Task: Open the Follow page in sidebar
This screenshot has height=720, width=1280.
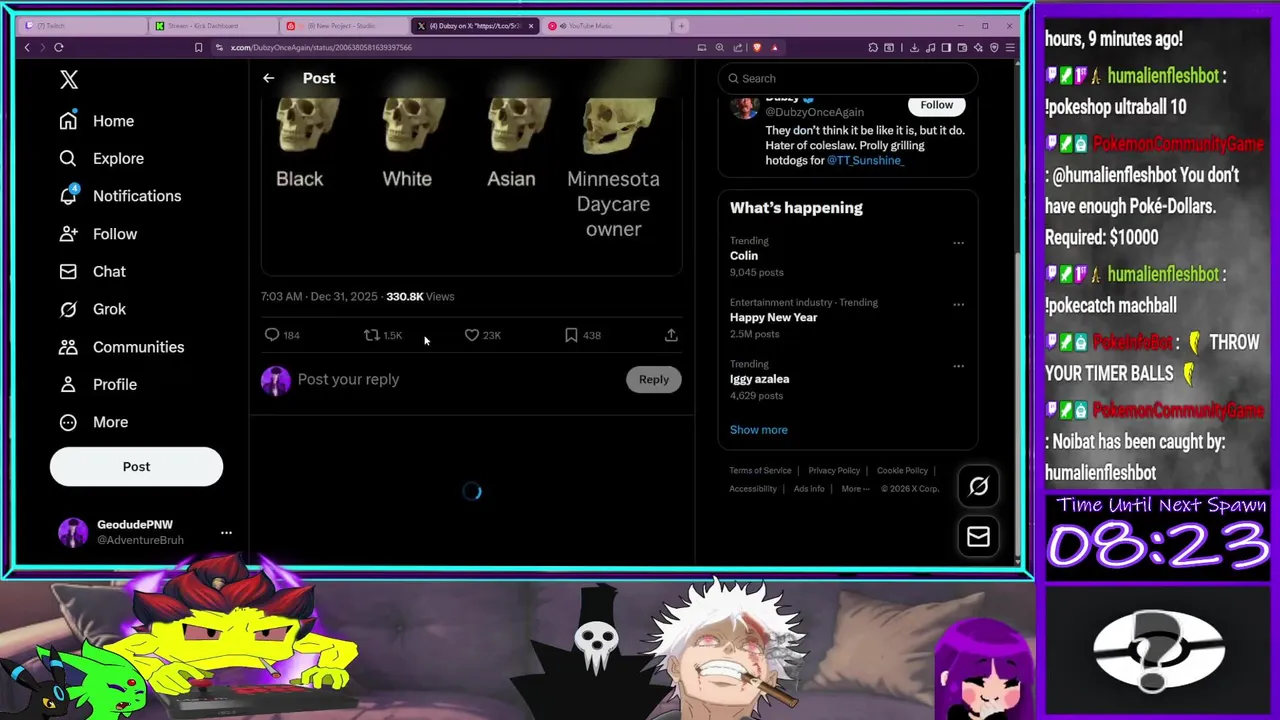Action: click(x=98, y=234)
